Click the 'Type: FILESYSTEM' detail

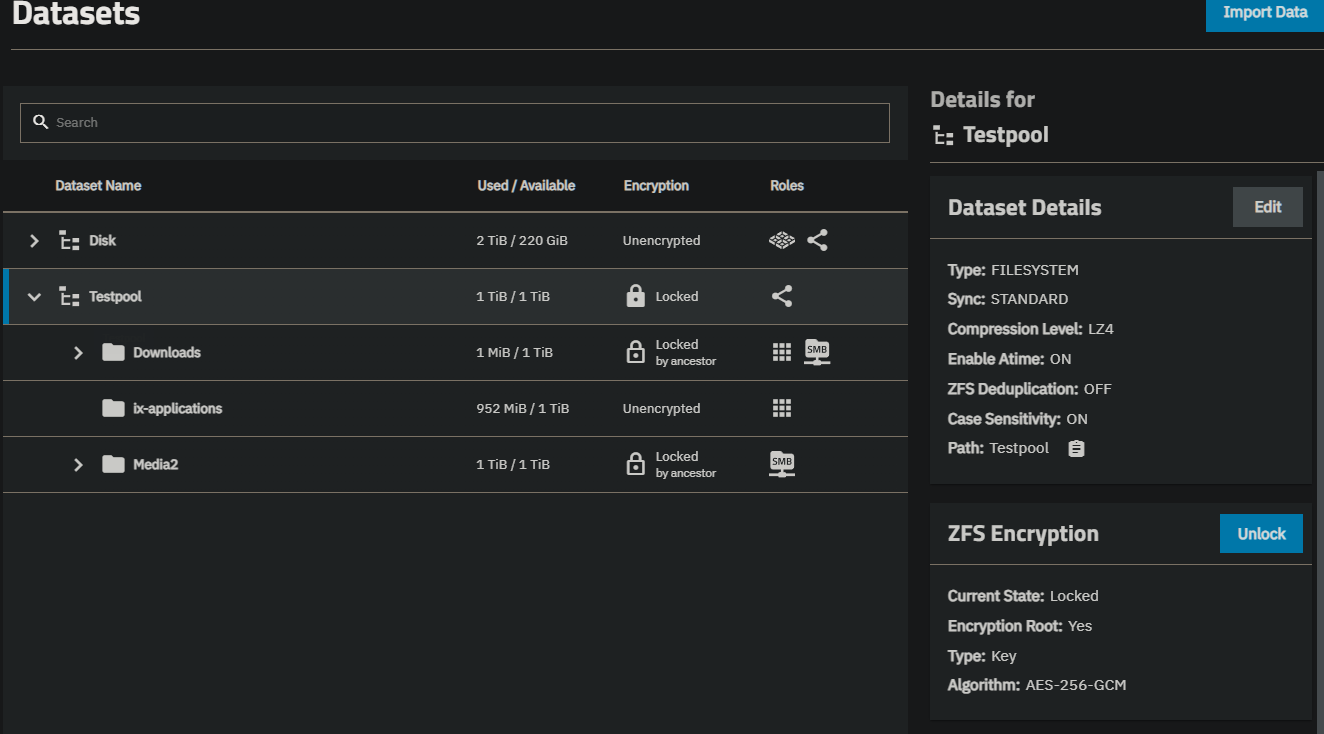tap(1013, 270)
